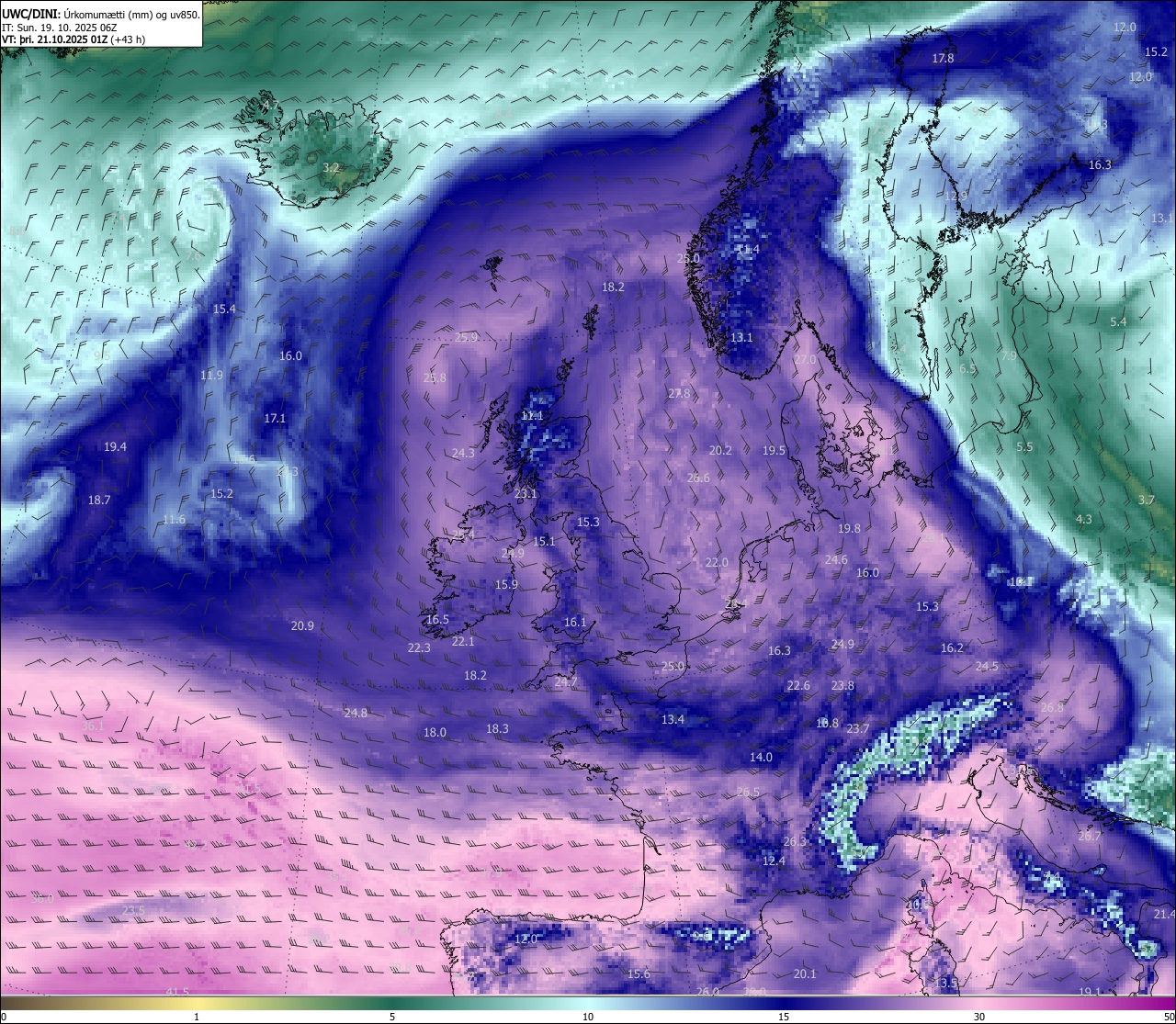
Task: Click the 13.5 value near Sardinia
Action: (x=945, y=983)
